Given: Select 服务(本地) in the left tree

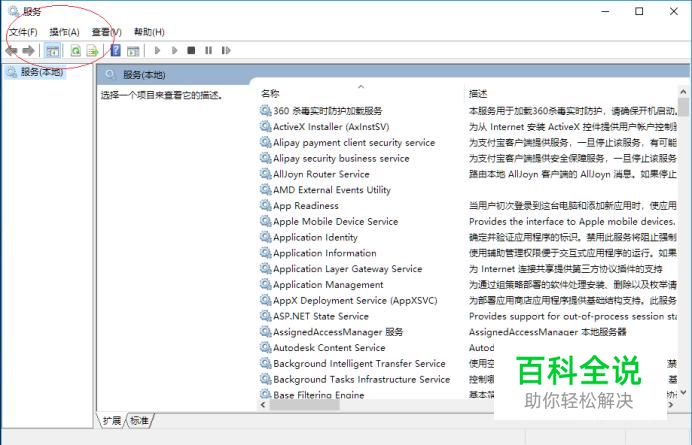Looking at the screenshot, I should 41,72.
